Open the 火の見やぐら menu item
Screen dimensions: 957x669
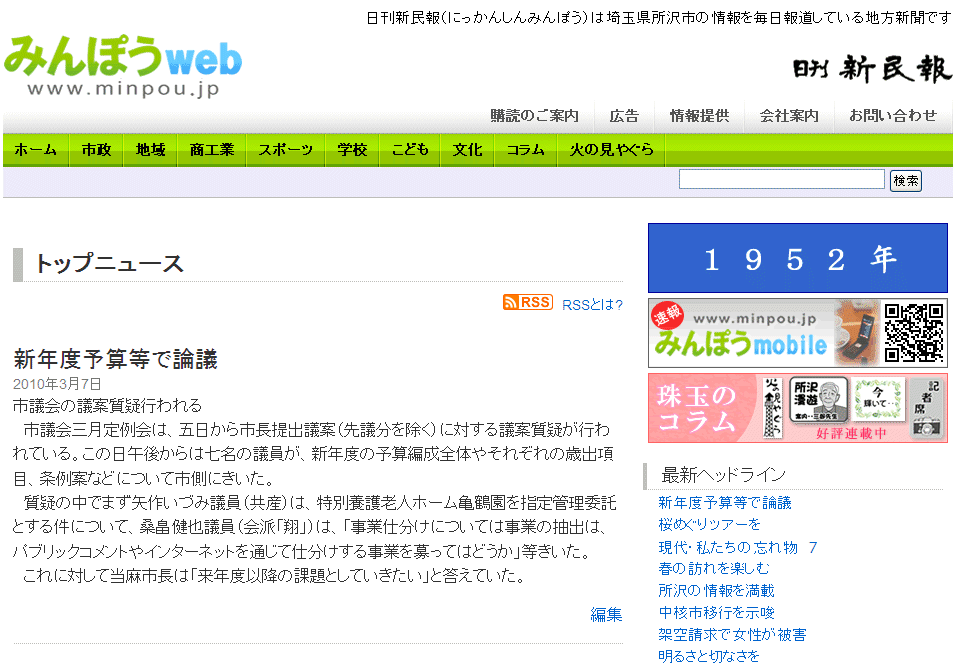point(611,150)
